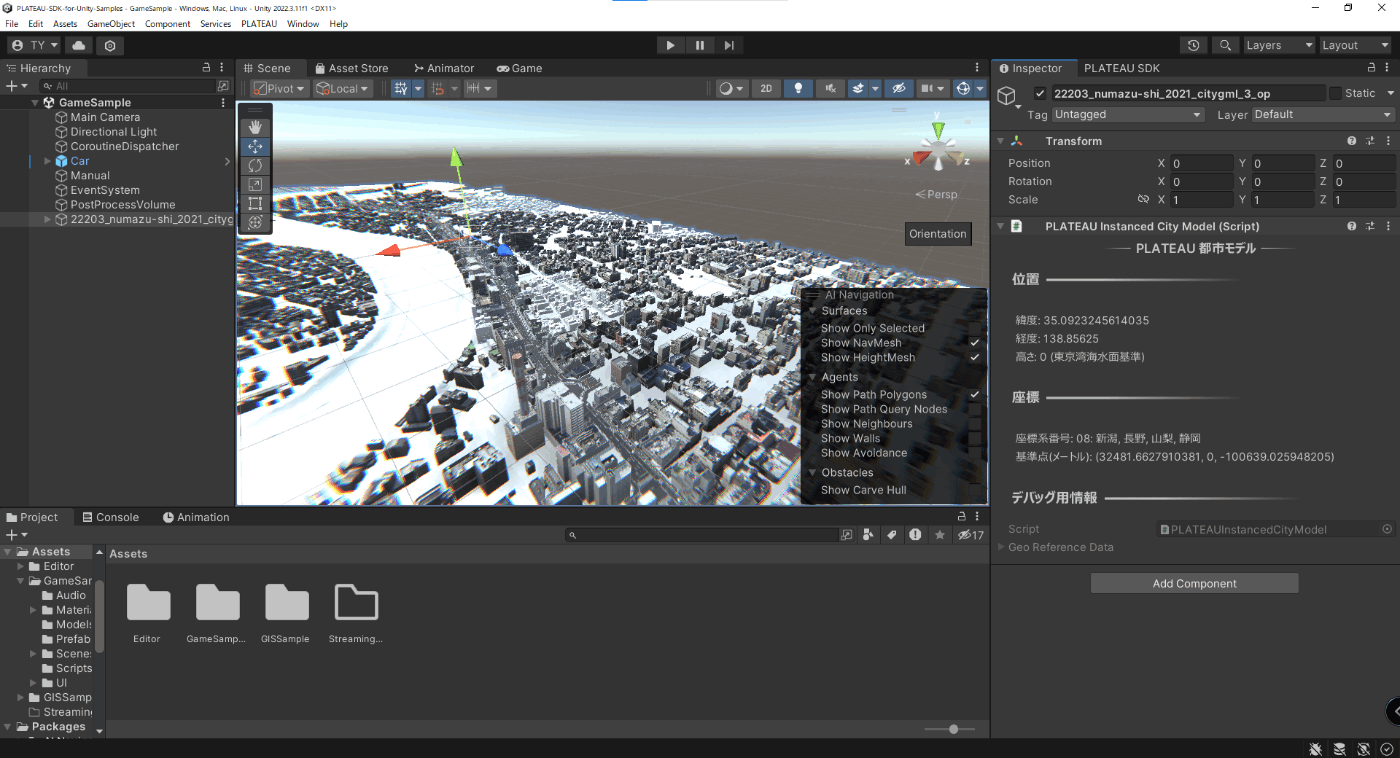The height and width of the screenshot is (758, 1400).
Task: Switch to the Animator tab
Action: coord(444,68)
